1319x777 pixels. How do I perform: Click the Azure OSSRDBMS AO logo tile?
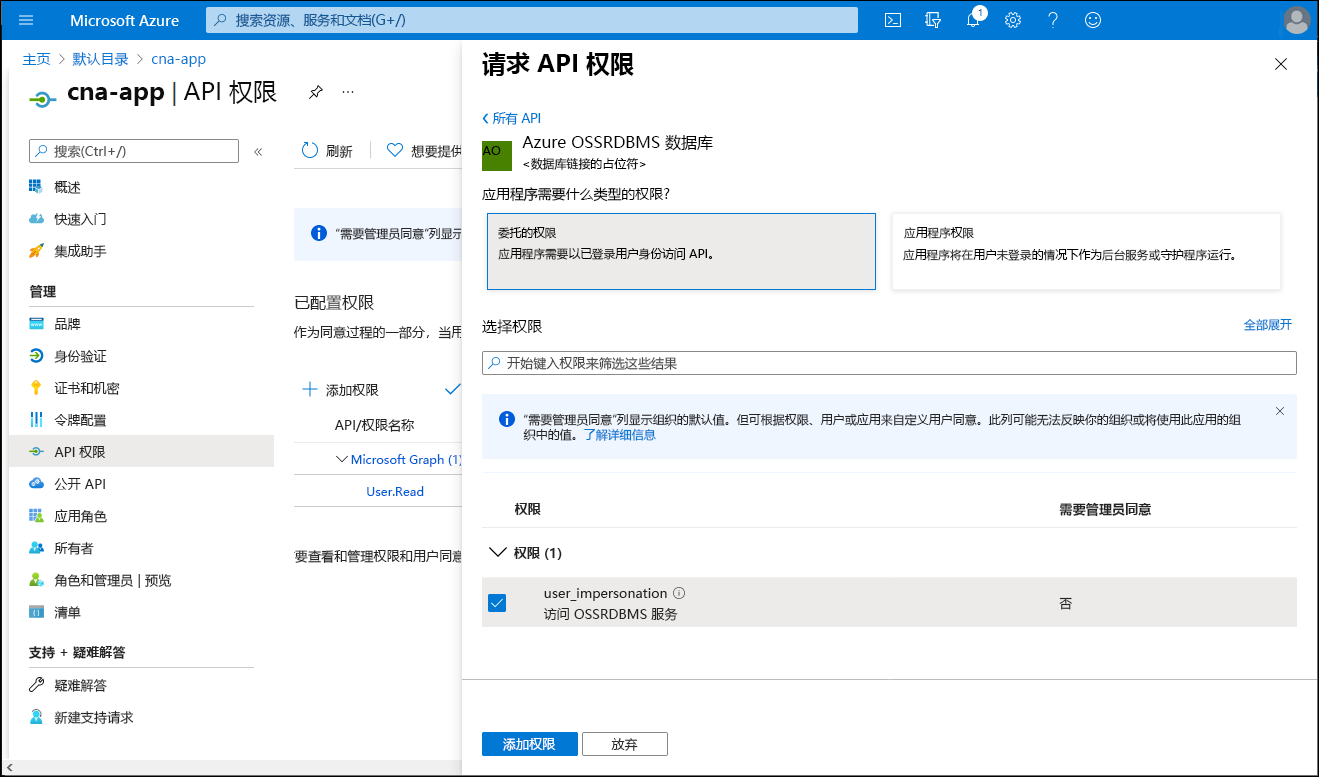point(497,155)
